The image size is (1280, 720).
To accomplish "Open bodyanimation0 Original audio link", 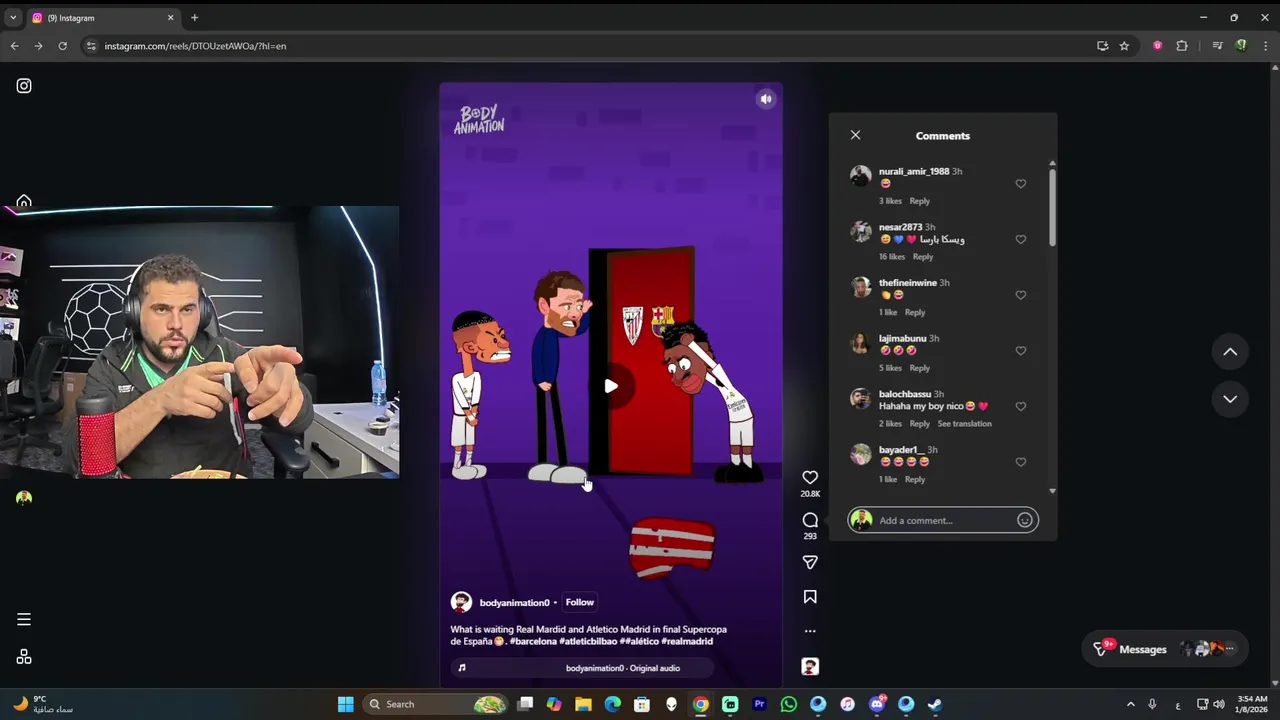I will [x=623, y=668].
